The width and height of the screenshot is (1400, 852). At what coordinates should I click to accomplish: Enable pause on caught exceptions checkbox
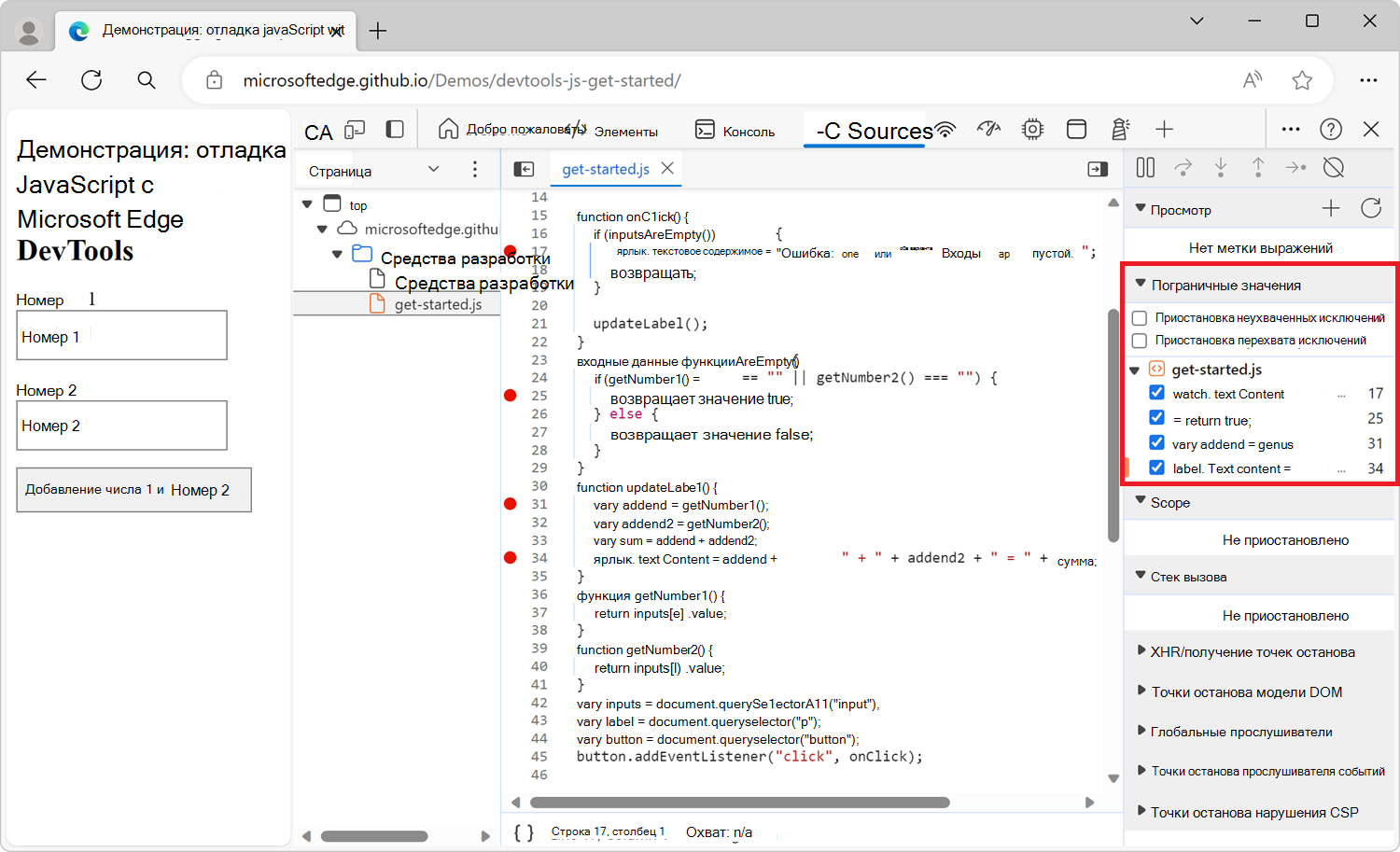pyautogui.click(x=1140, y=341)
